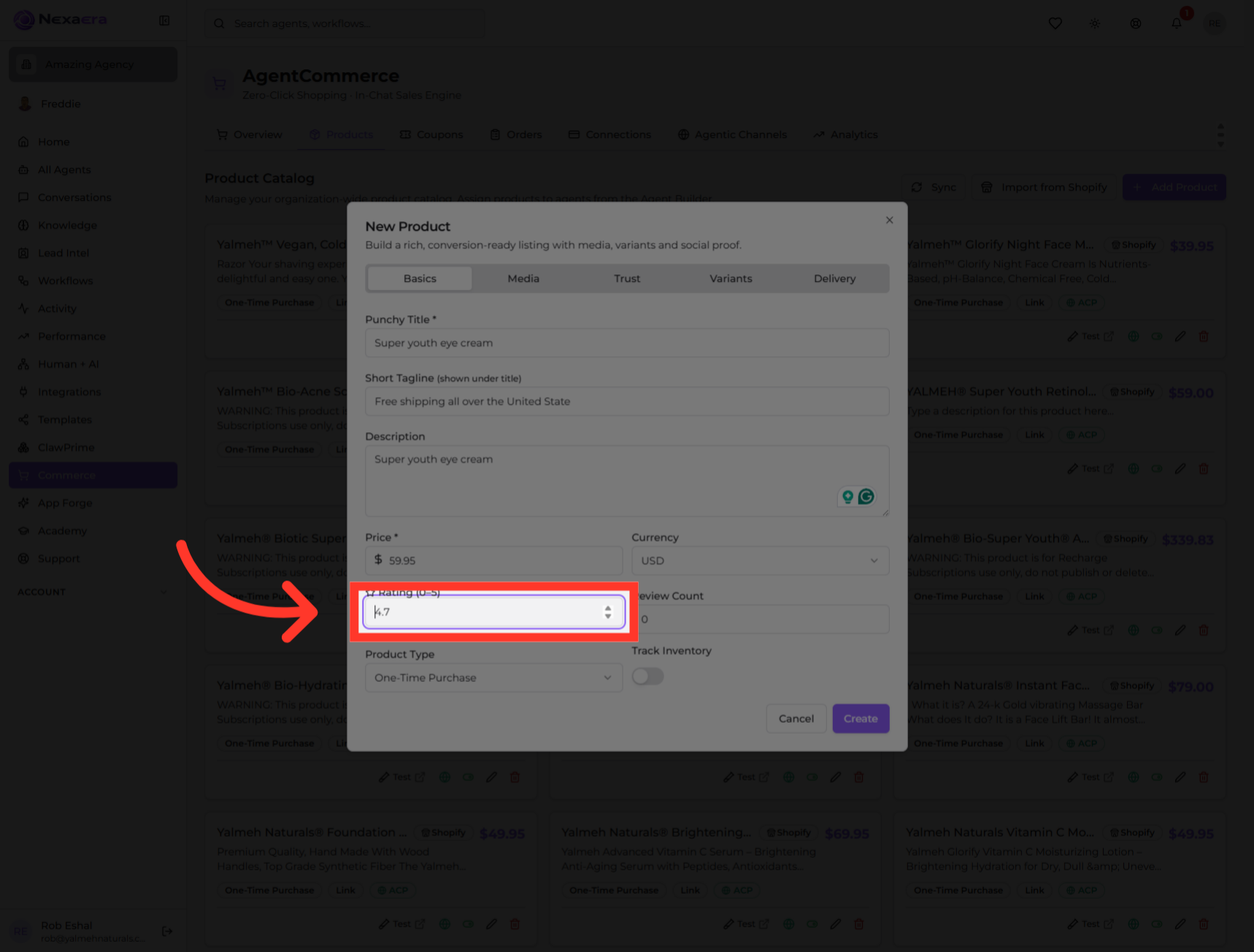
Task: Switch to the Media tab
Action: [x=523, y=278]
